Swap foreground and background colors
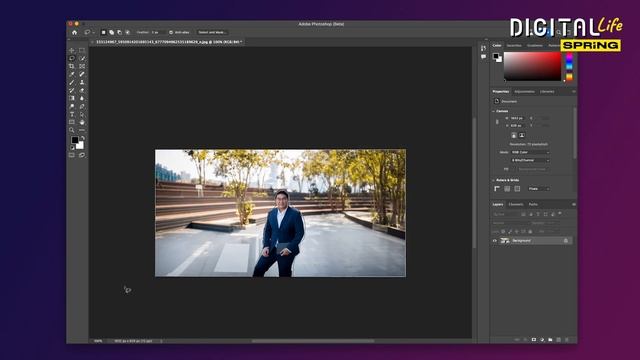 pyautogui.click(x=83, y=138)
